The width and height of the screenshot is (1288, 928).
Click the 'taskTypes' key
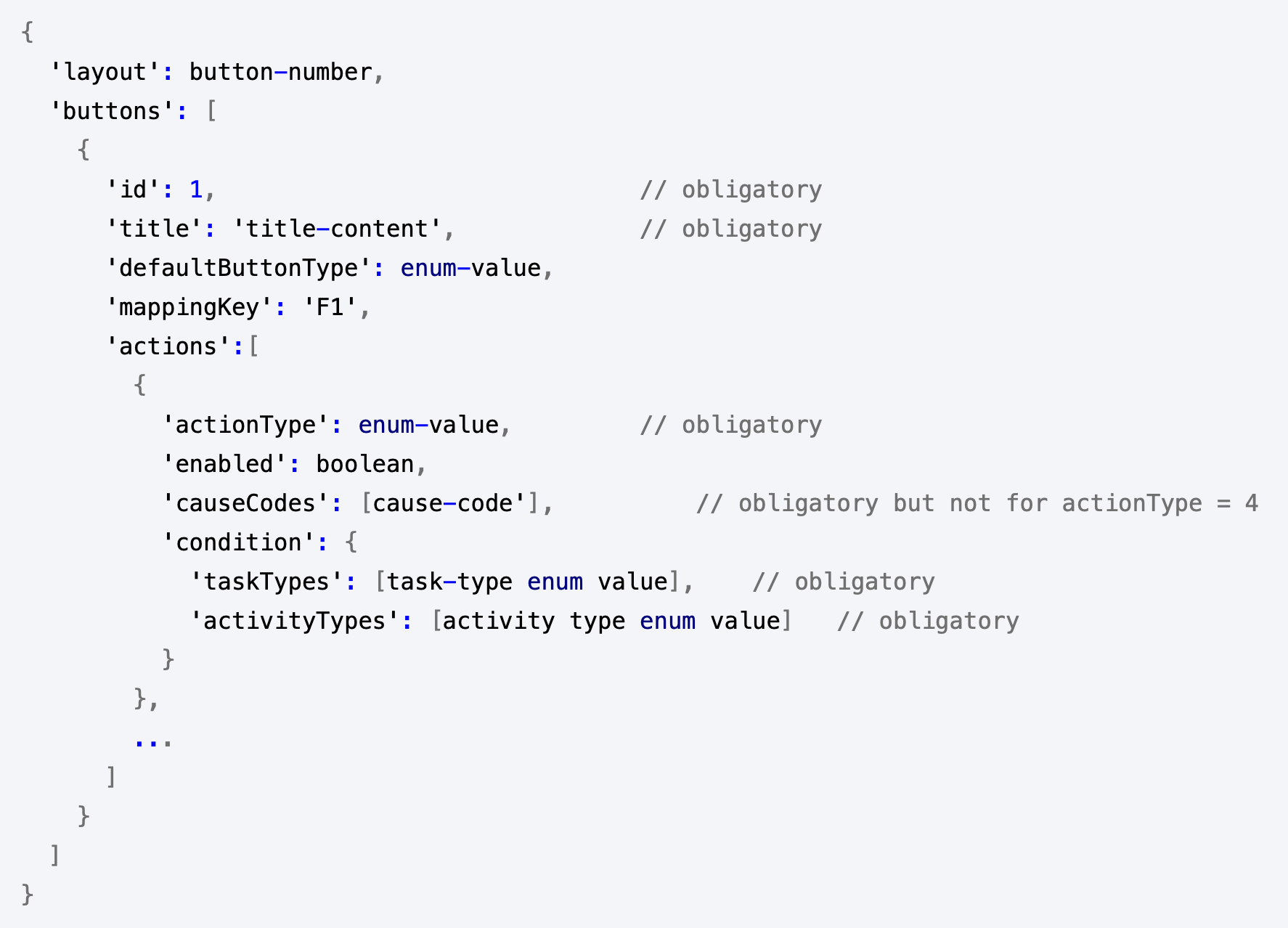(266, 582)
